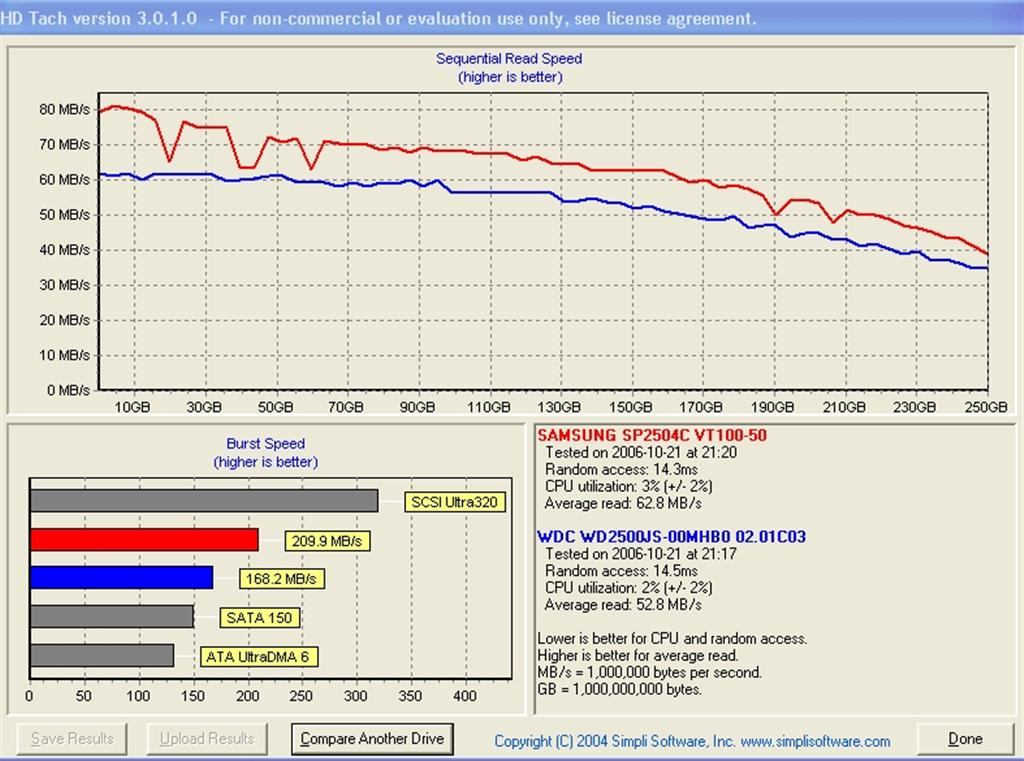
Task: Click 'GB = 1,000,000,000 bytes.' note
Action: (620, 689)
